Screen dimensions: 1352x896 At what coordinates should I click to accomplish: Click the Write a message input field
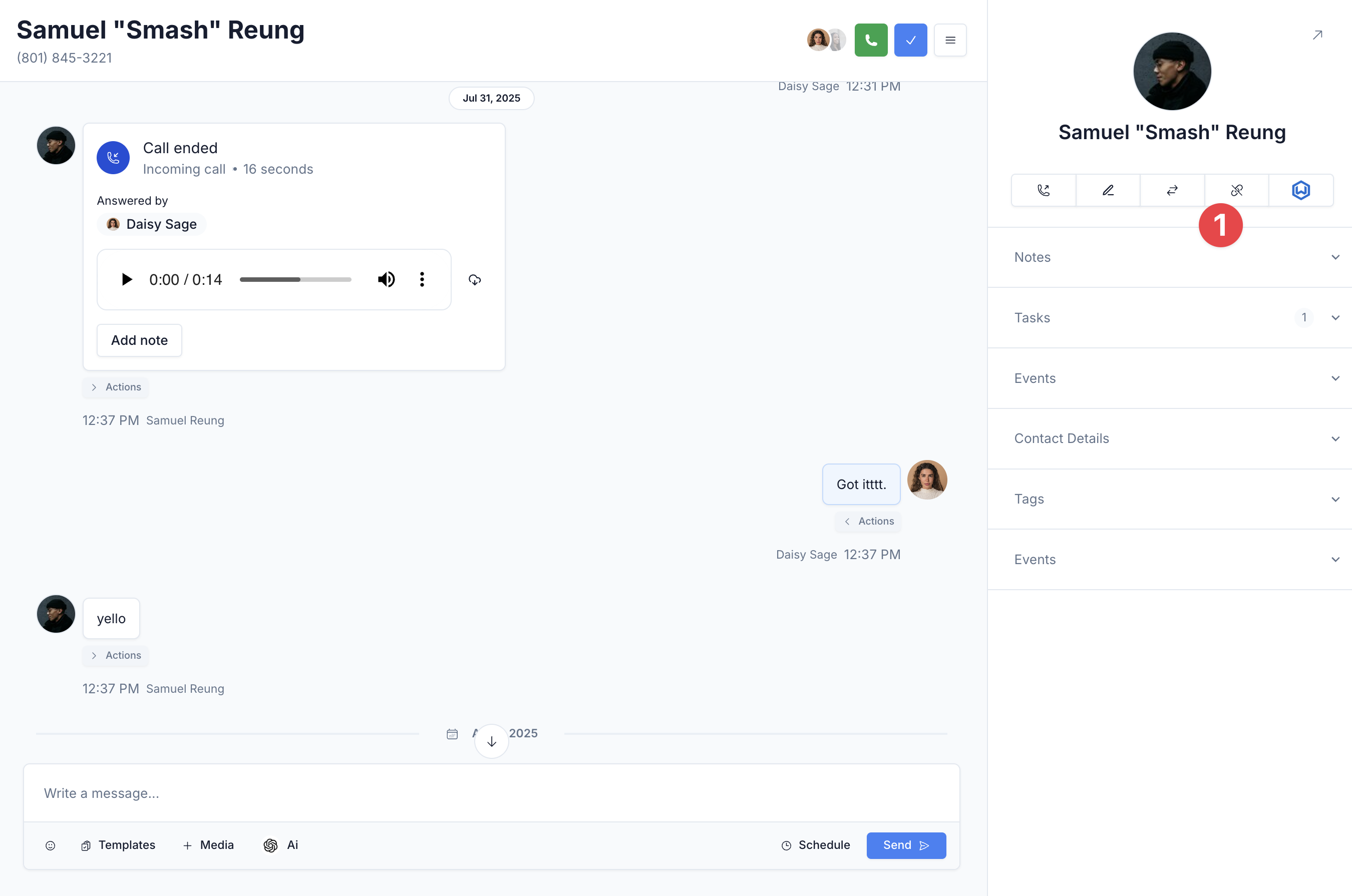click(491, 793)
